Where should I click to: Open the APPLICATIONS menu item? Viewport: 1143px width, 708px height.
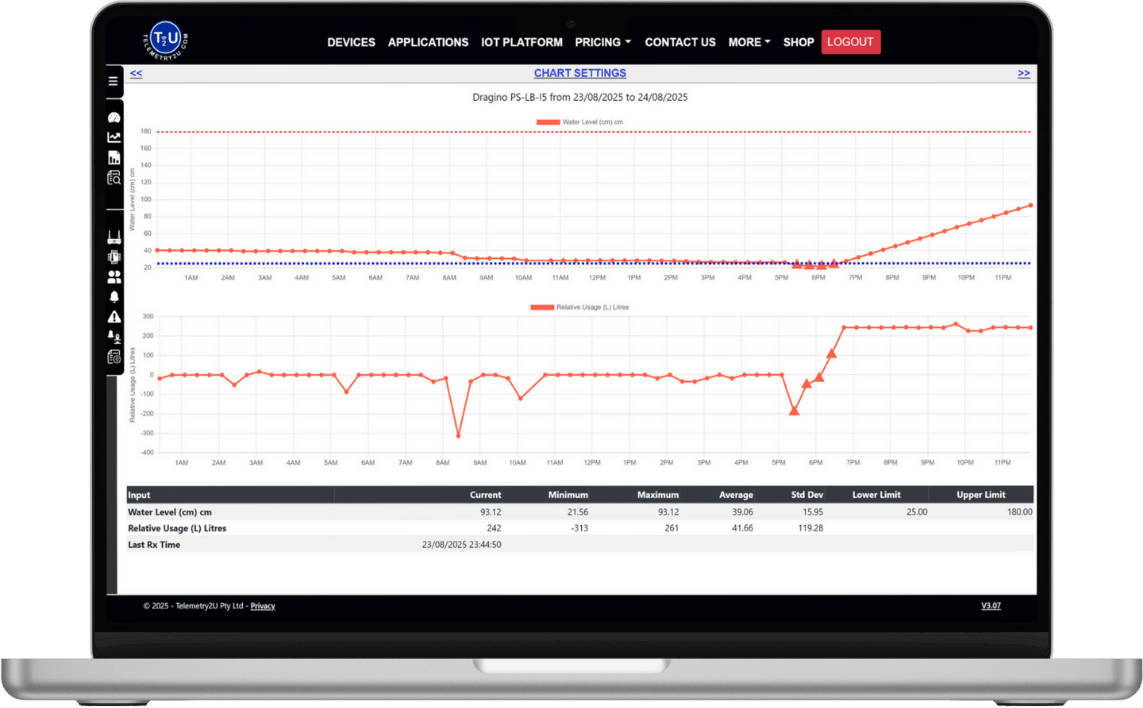[x=428, y=42]
